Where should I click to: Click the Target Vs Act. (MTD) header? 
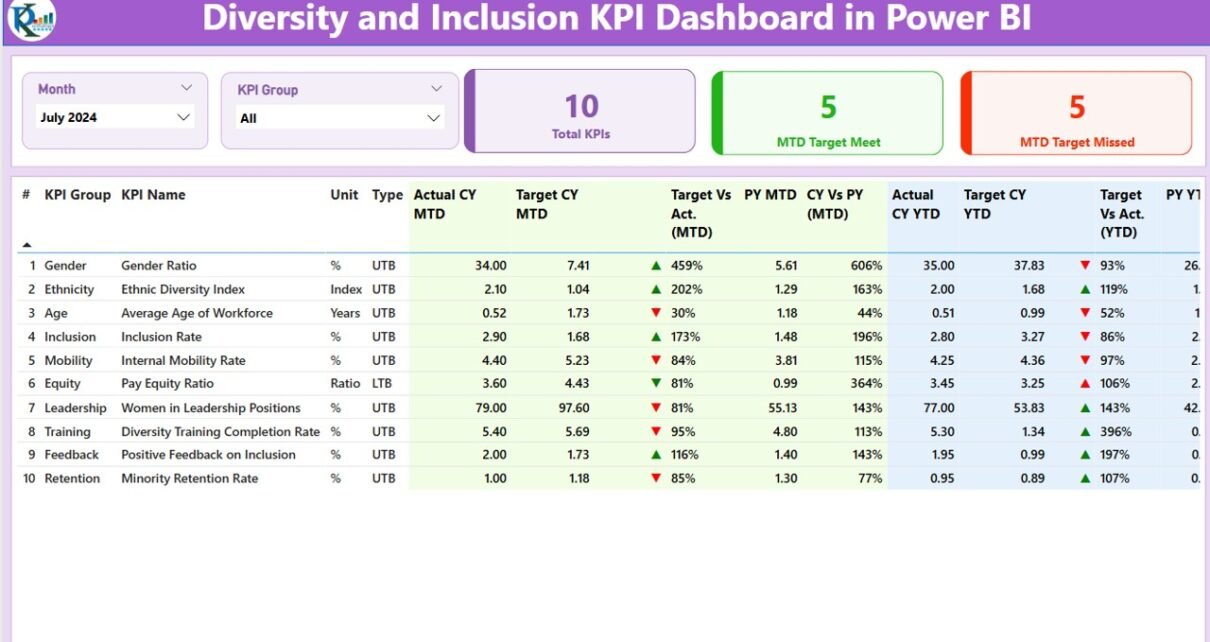(701, 213)
